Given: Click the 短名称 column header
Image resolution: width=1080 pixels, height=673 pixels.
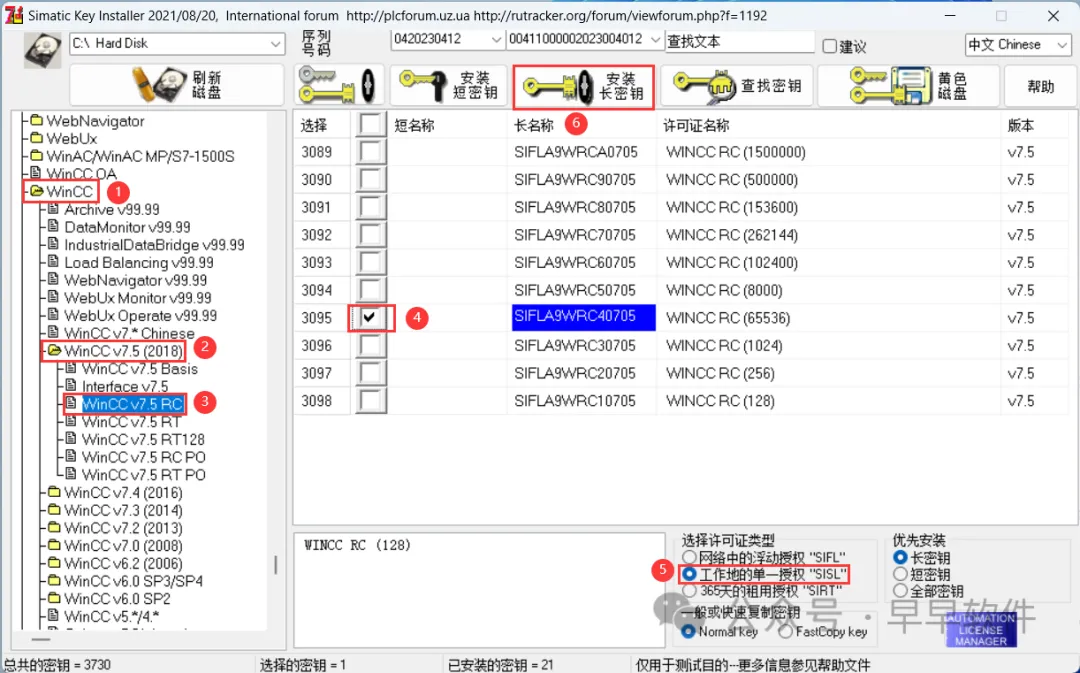Looking at the screenshot, I should coord(415,125).
